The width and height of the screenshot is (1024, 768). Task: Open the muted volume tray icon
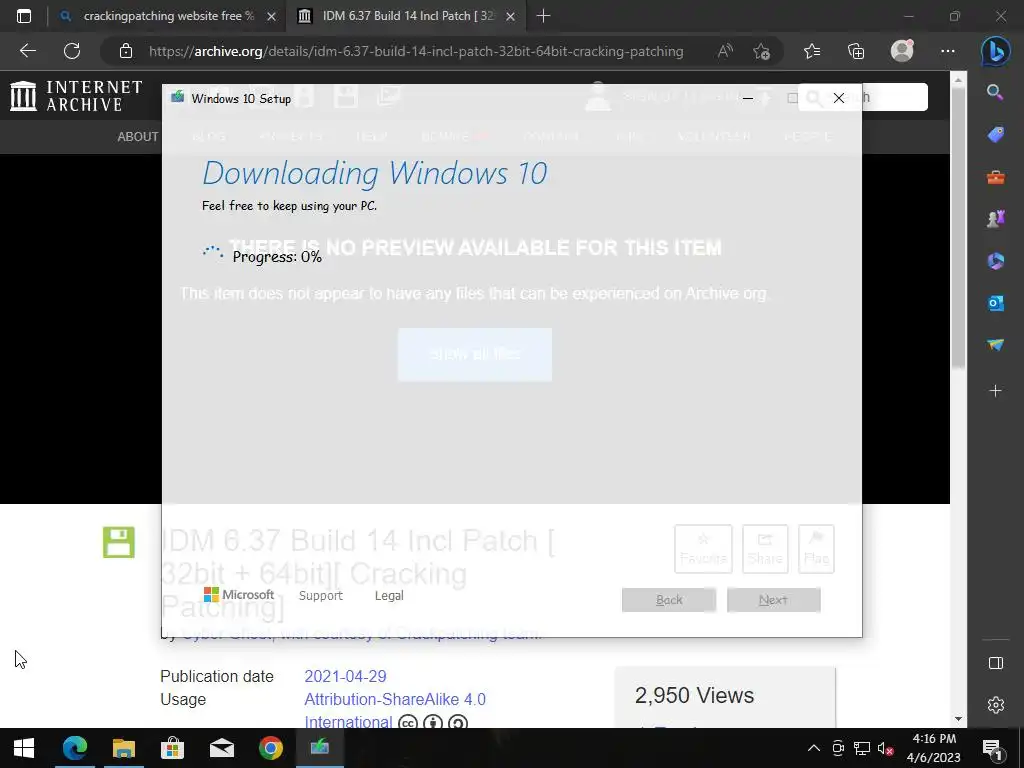[886, 748]
